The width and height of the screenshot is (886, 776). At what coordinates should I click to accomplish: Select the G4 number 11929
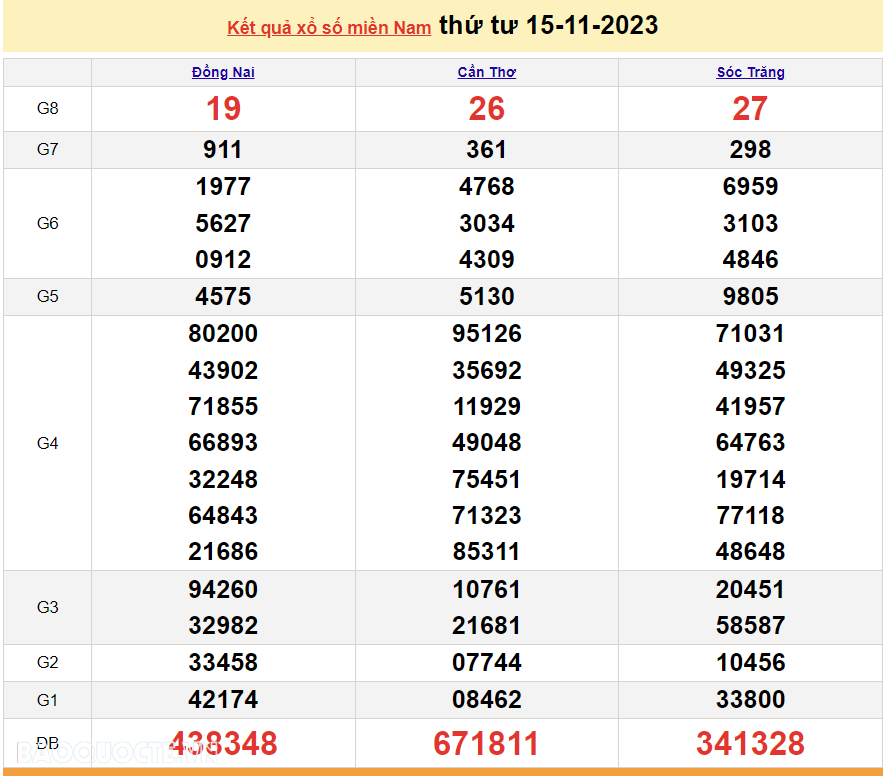[x=487, y=406]
